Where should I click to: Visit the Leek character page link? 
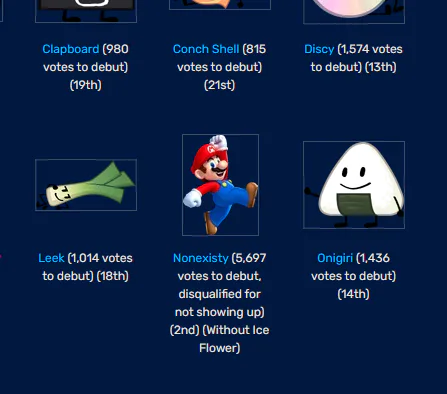51,258
